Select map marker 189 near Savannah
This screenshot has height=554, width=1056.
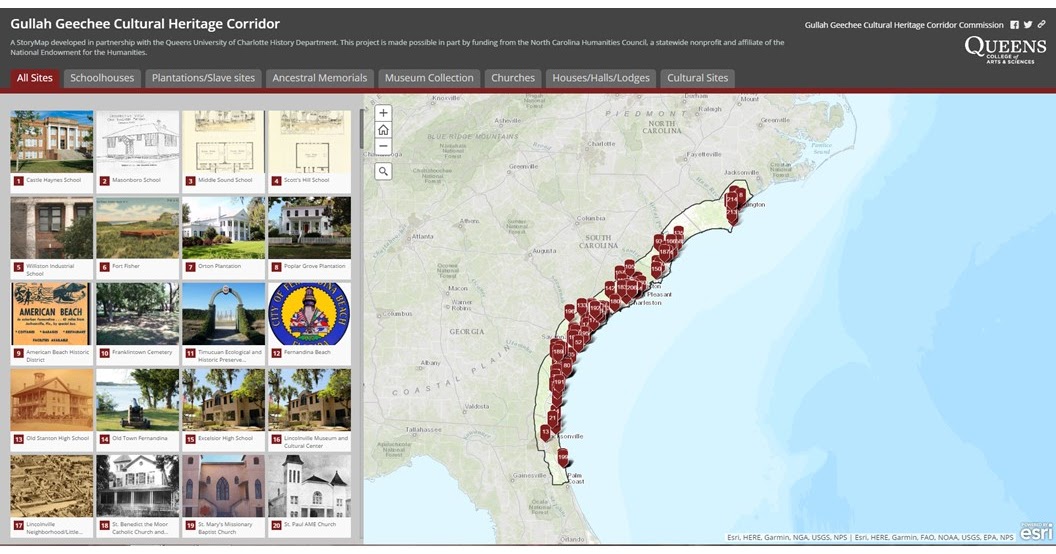click(x=558, y=352)
